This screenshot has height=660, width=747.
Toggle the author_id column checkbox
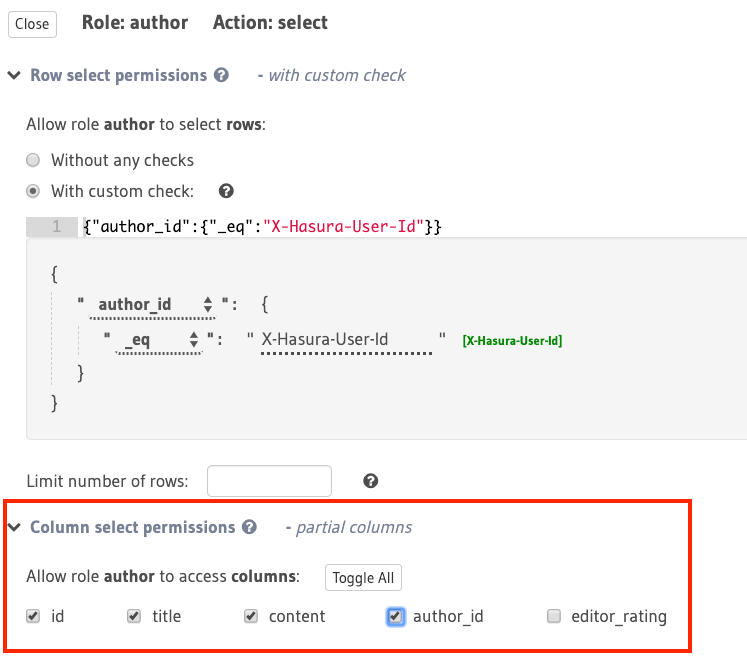tap(395, 616)
